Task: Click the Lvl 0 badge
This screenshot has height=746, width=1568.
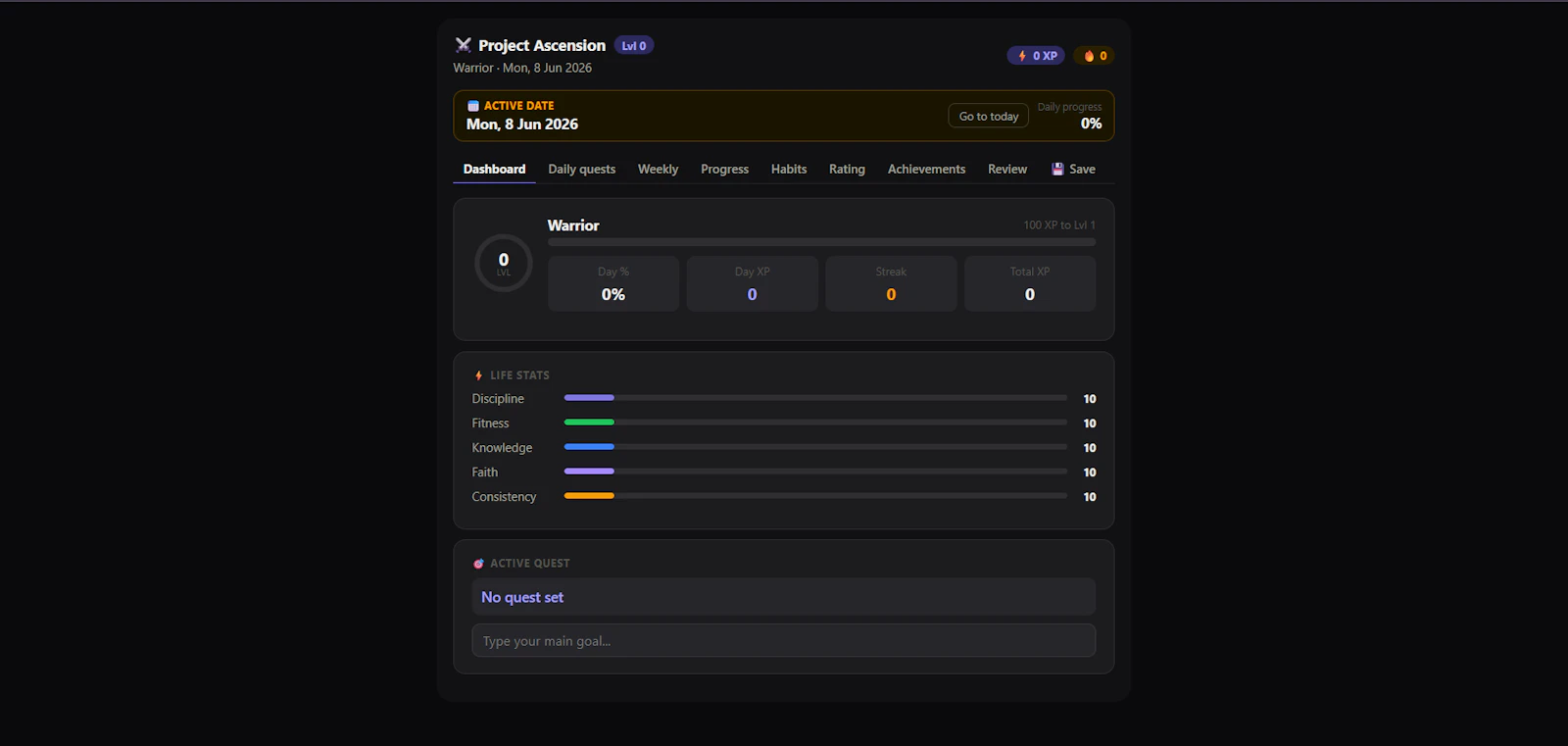Action: point(634,45)
